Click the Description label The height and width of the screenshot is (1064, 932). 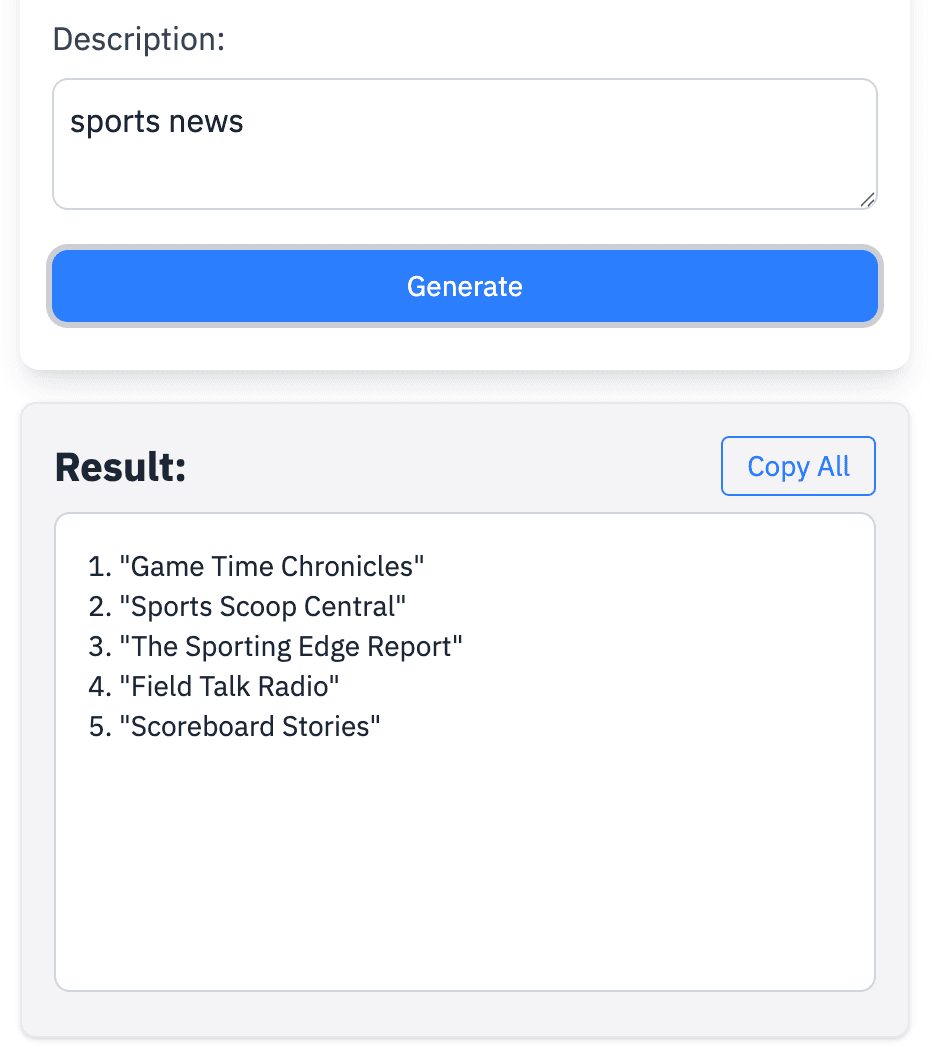click(139, 39)
